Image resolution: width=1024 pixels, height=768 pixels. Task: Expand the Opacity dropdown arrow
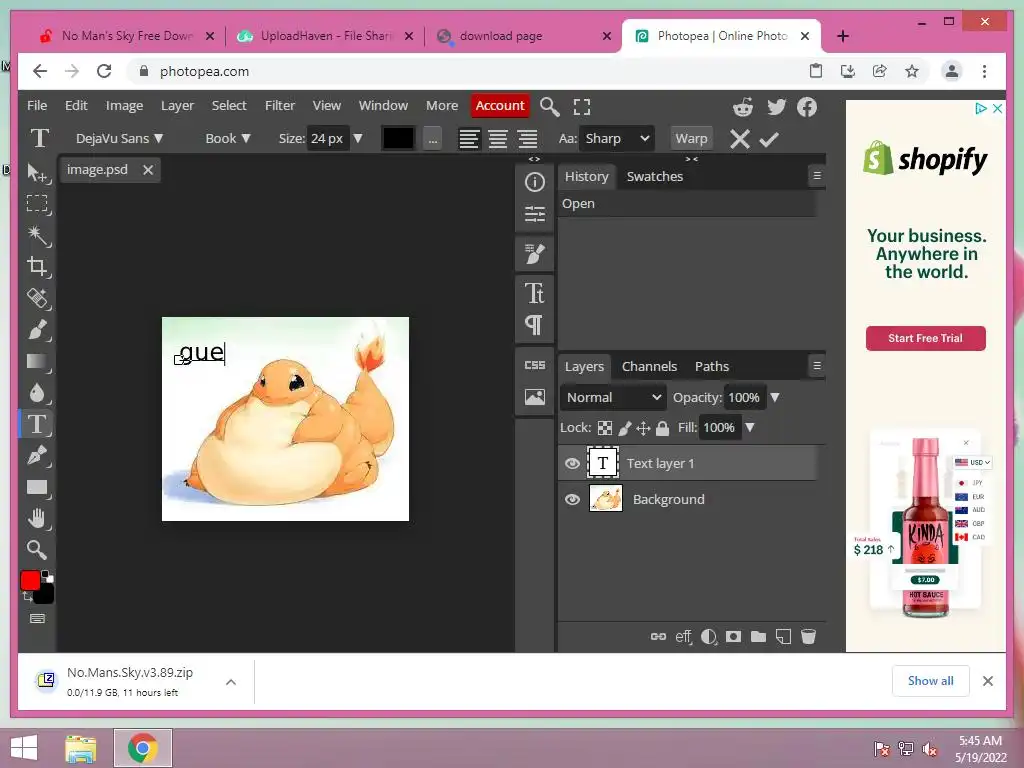coord(775,397)
